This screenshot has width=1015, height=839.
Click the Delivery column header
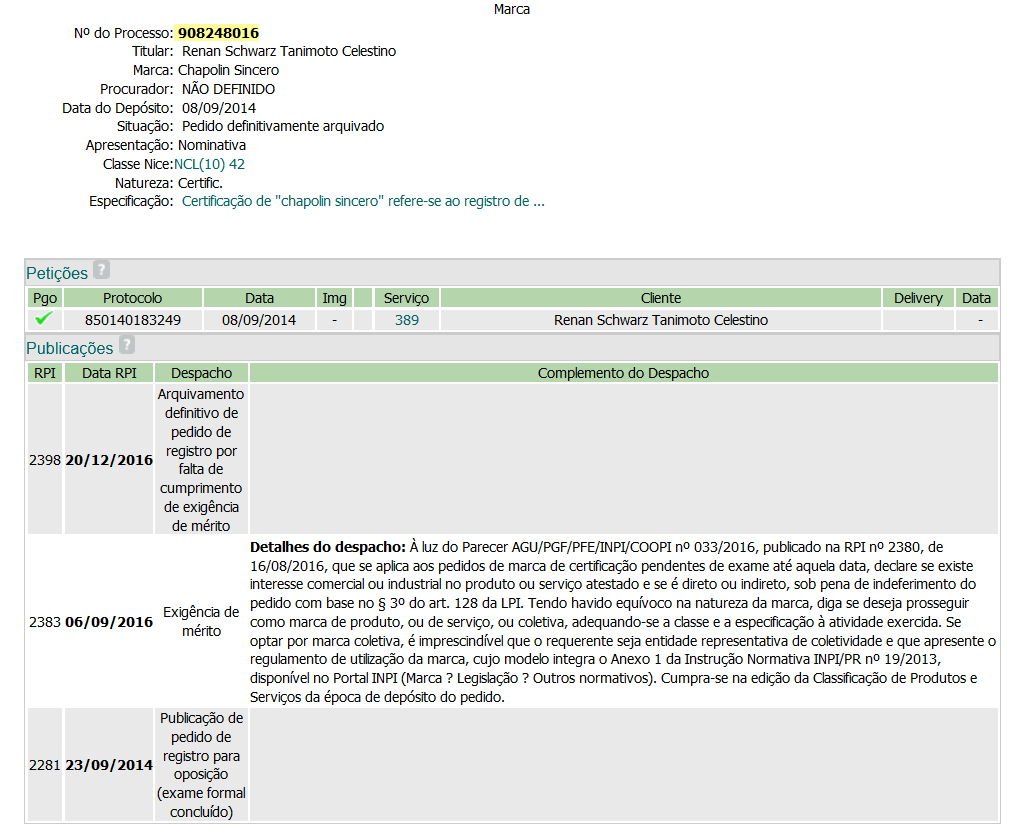pos(918,298)
